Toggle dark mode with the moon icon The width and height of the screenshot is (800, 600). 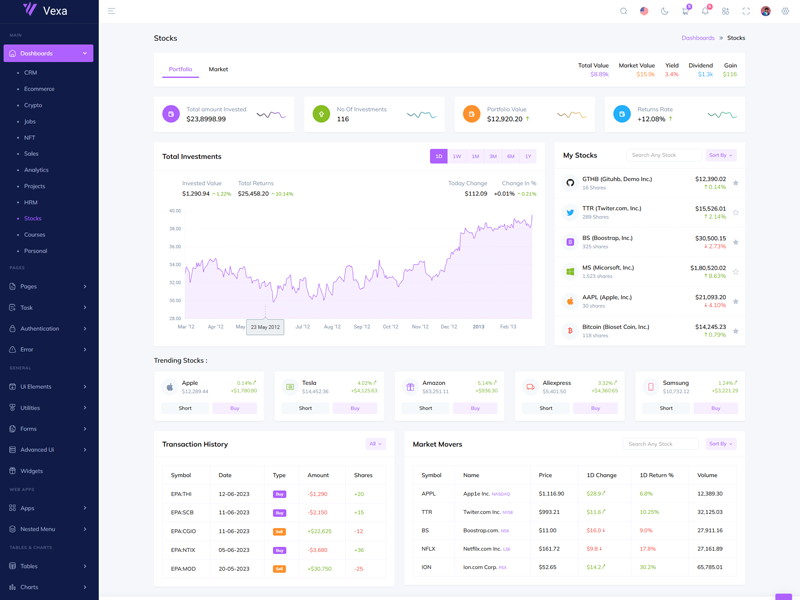coord(664,11)
